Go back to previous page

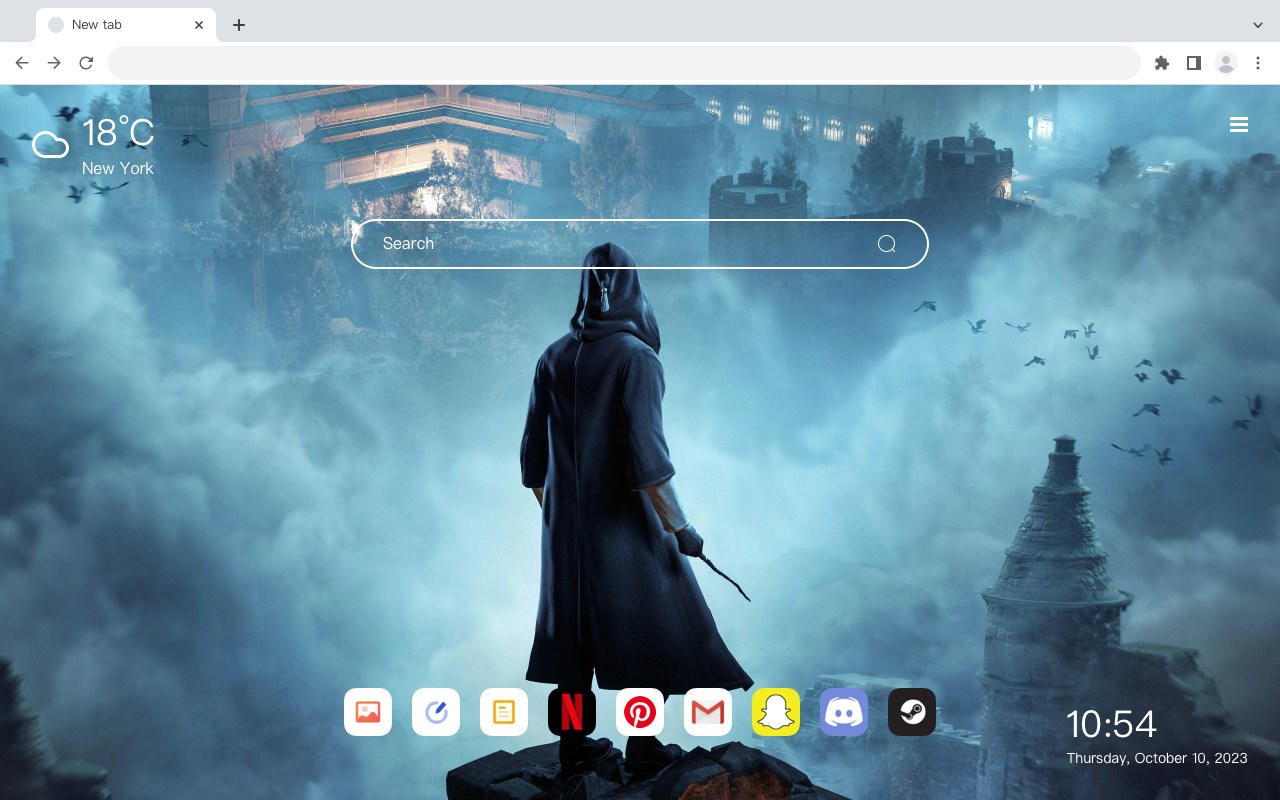[x=22, y=63]
